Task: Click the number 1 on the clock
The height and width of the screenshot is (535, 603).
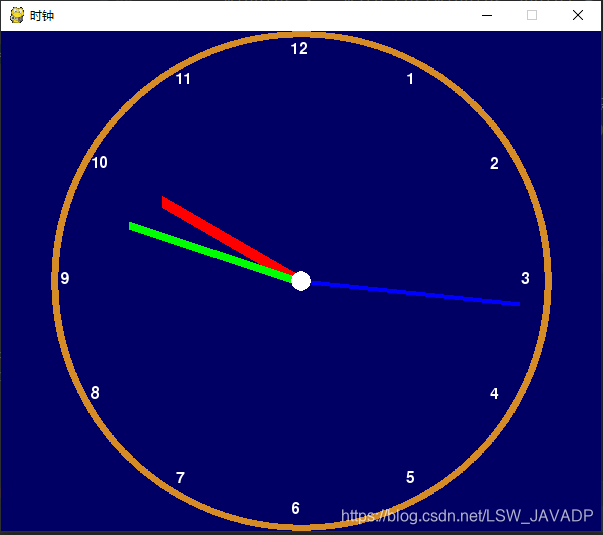Action: pos(410,79)
